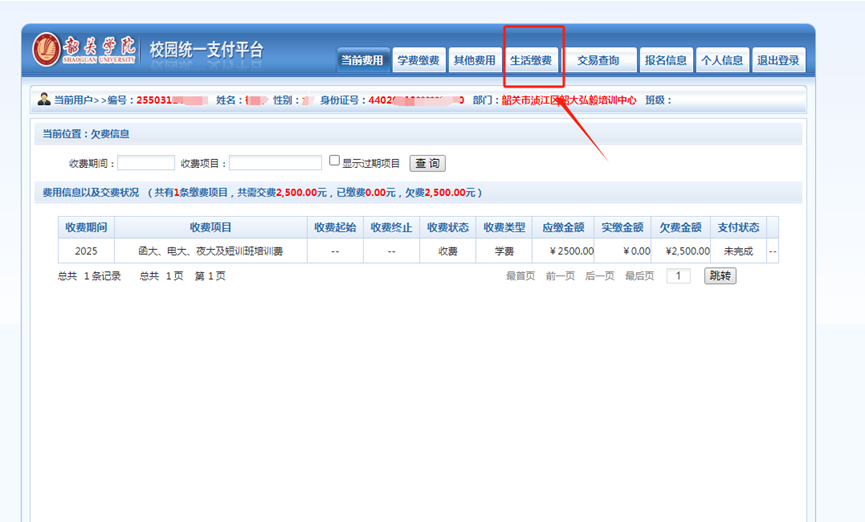Jump to 最后页 in pagination

639,276
